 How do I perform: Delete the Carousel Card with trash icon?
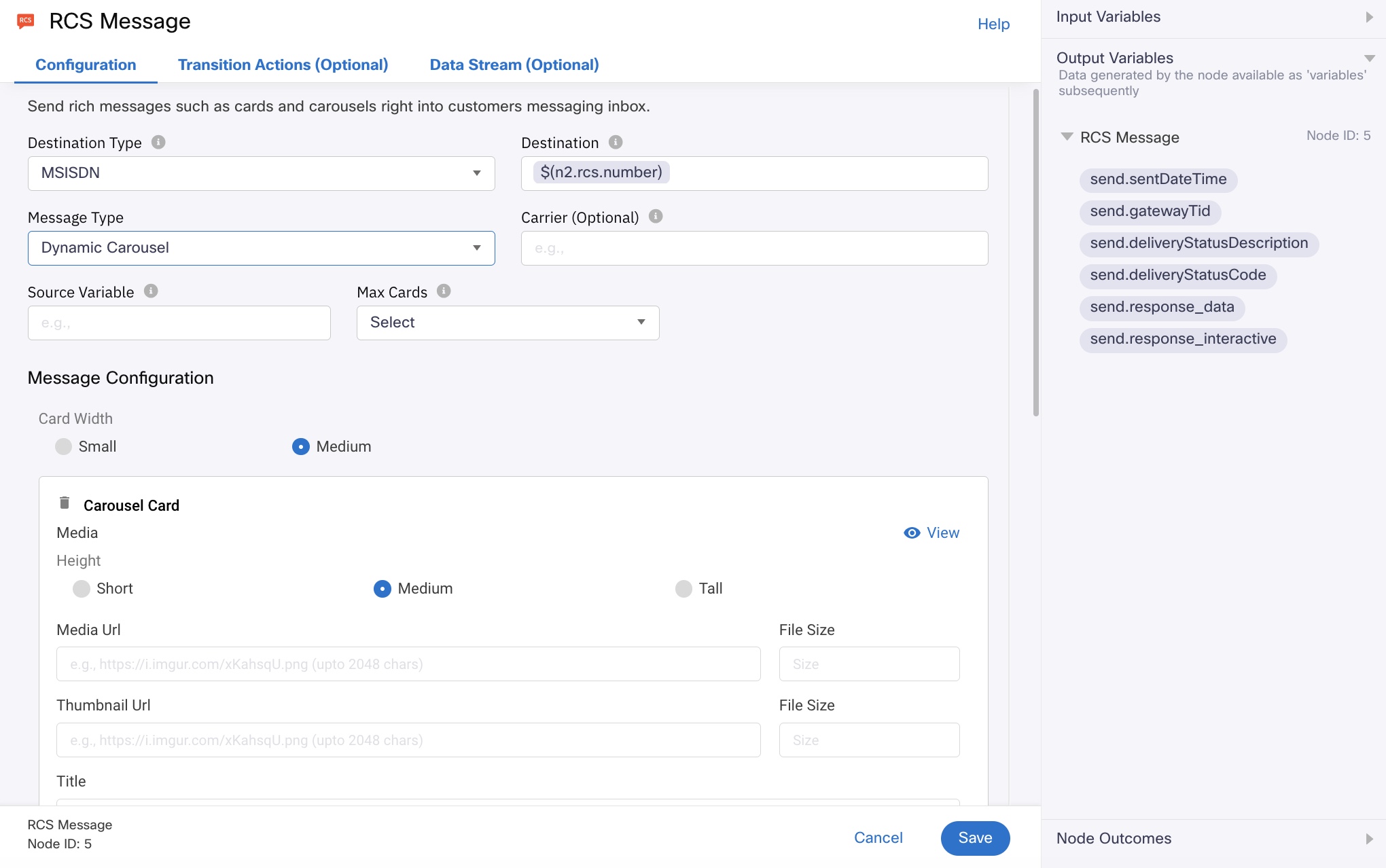pyautogui.click(x=65, y=503)
